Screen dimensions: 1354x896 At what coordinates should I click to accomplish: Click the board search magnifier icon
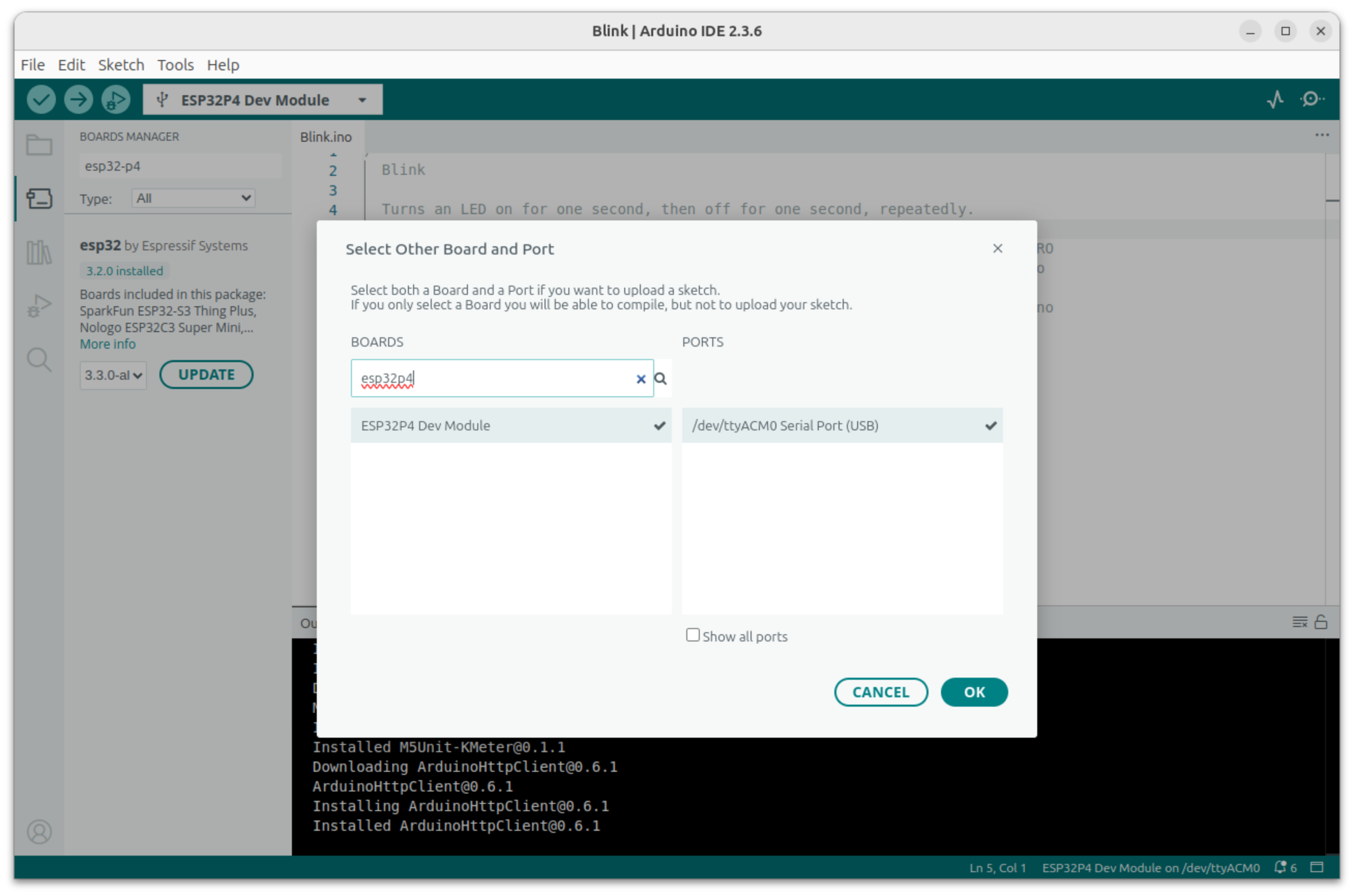(661, 378)
